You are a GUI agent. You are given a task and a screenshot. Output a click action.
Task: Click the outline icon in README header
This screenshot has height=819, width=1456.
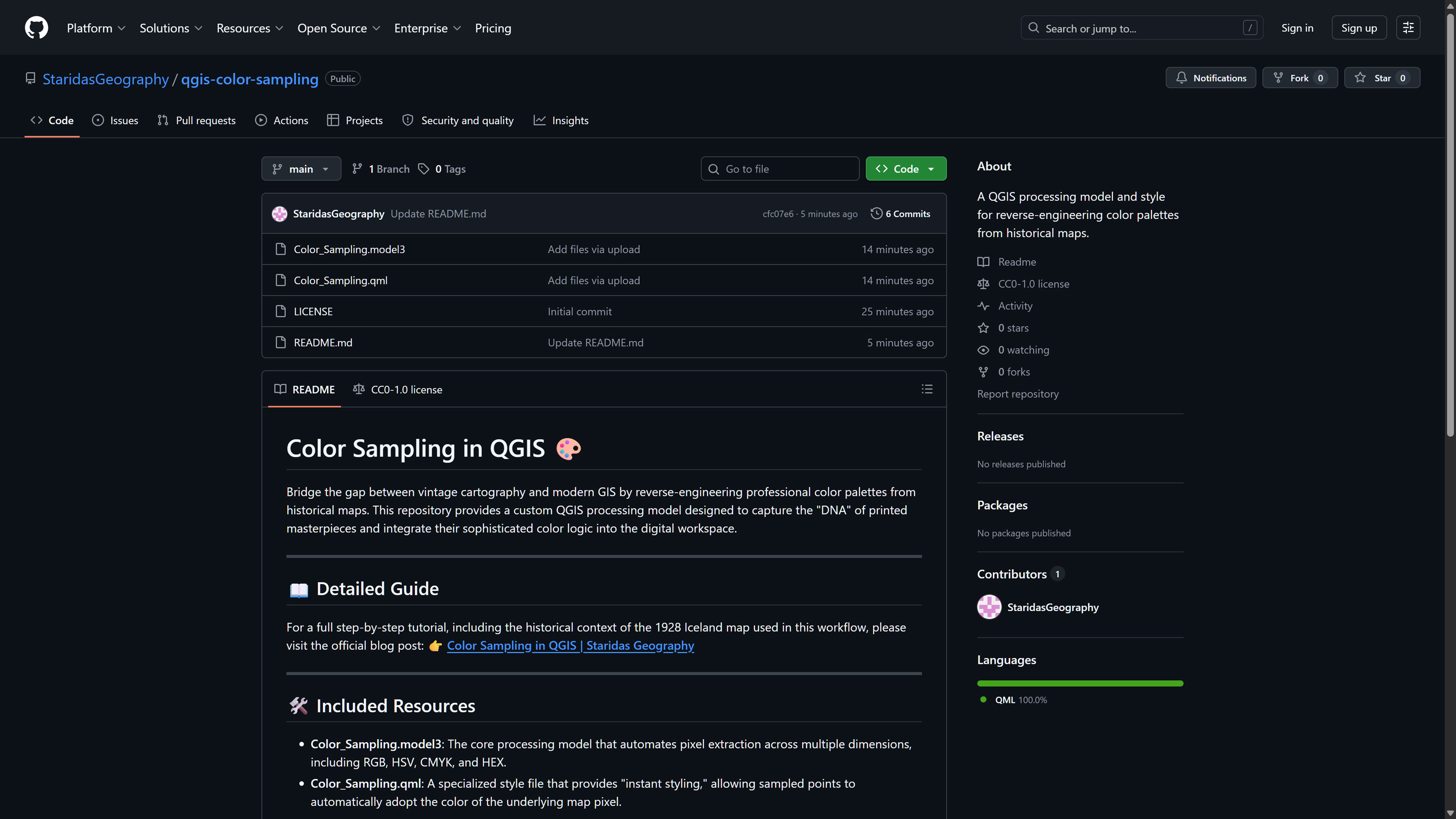[927, 389]
